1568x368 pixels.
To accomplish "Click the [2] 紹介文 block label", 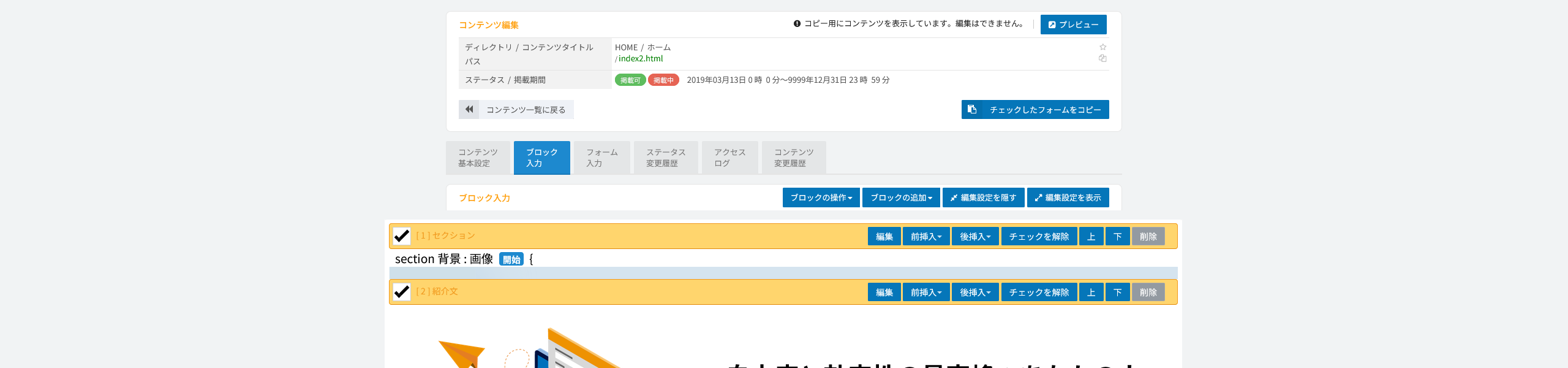I will (437, 291).
